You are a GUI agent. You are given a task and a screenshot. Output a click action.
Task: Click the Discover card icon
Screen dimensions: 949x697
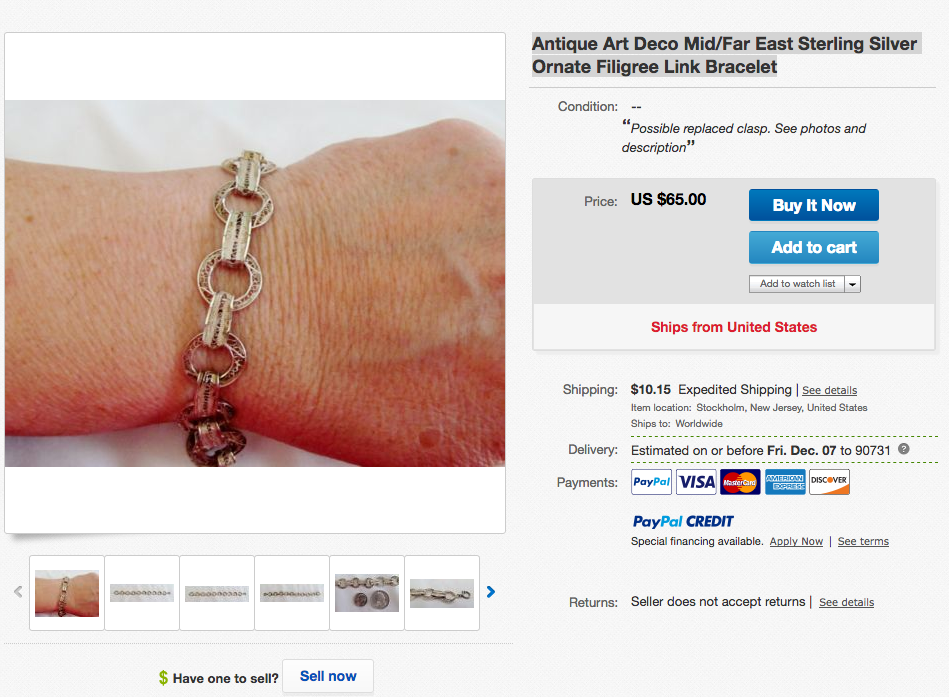click(x=829, y=482)
